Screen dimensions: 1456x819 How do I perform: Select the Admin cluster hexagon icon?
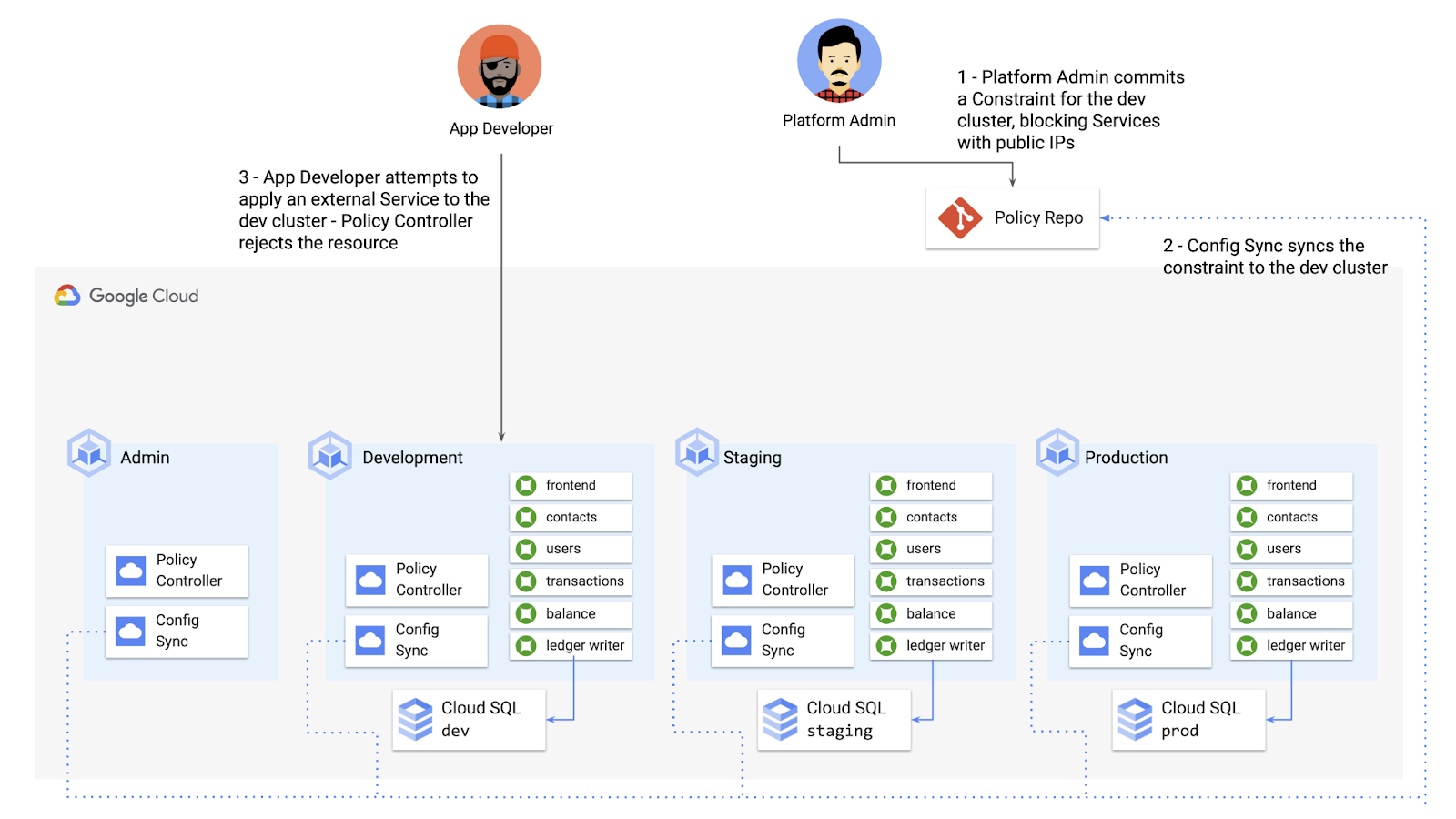coord(89,452)
